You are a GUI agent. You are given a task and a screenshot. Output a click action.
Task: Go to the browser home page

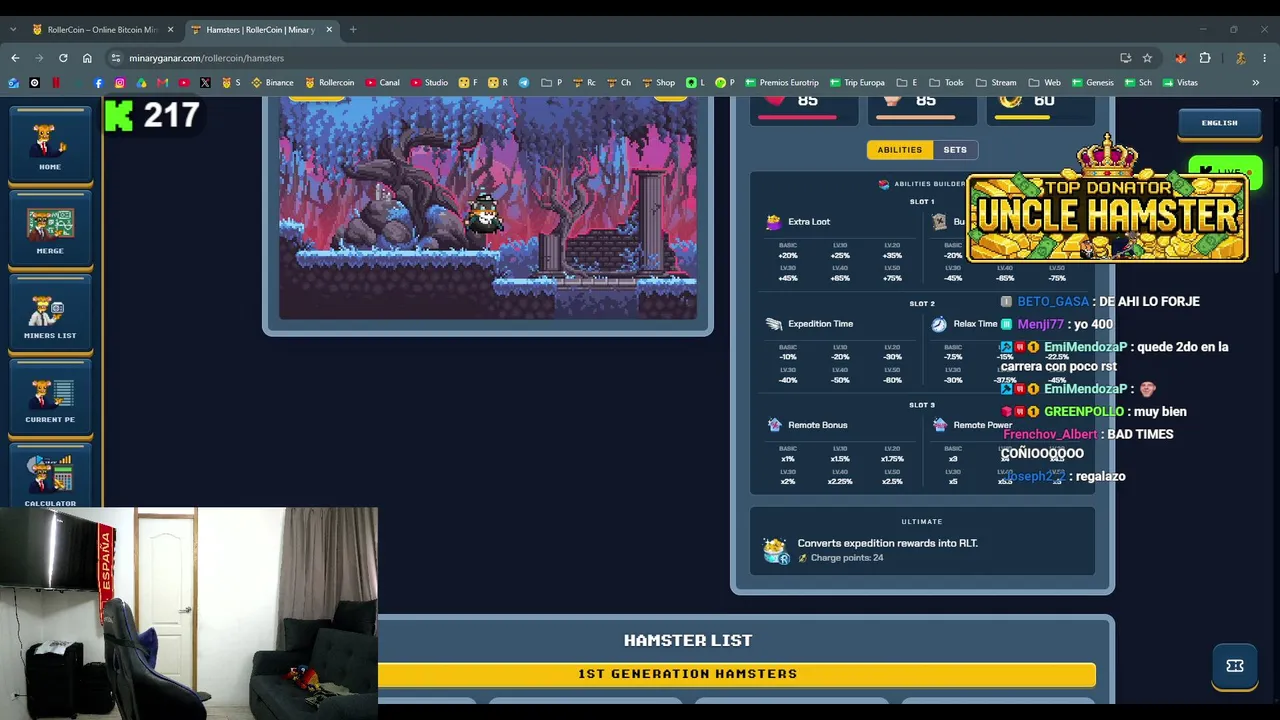click(x=87, y=58)
